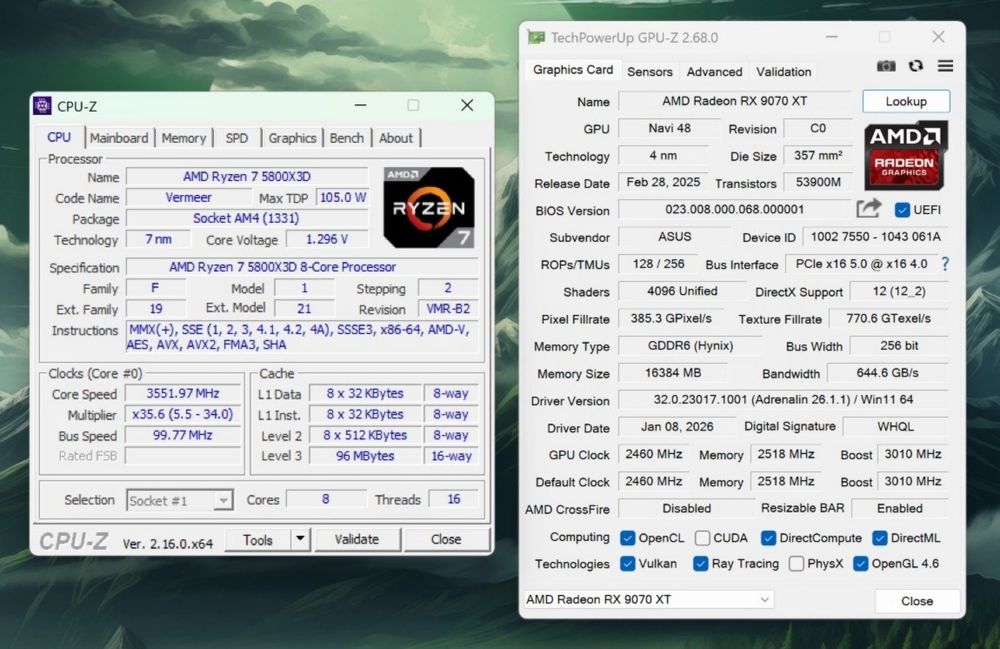Viewport: 1000px width, 649px height.
Task: Click the CPU-Z Core Speed value 3551.97 MHz
Action: pyautogui.click(x=183, y=393)
